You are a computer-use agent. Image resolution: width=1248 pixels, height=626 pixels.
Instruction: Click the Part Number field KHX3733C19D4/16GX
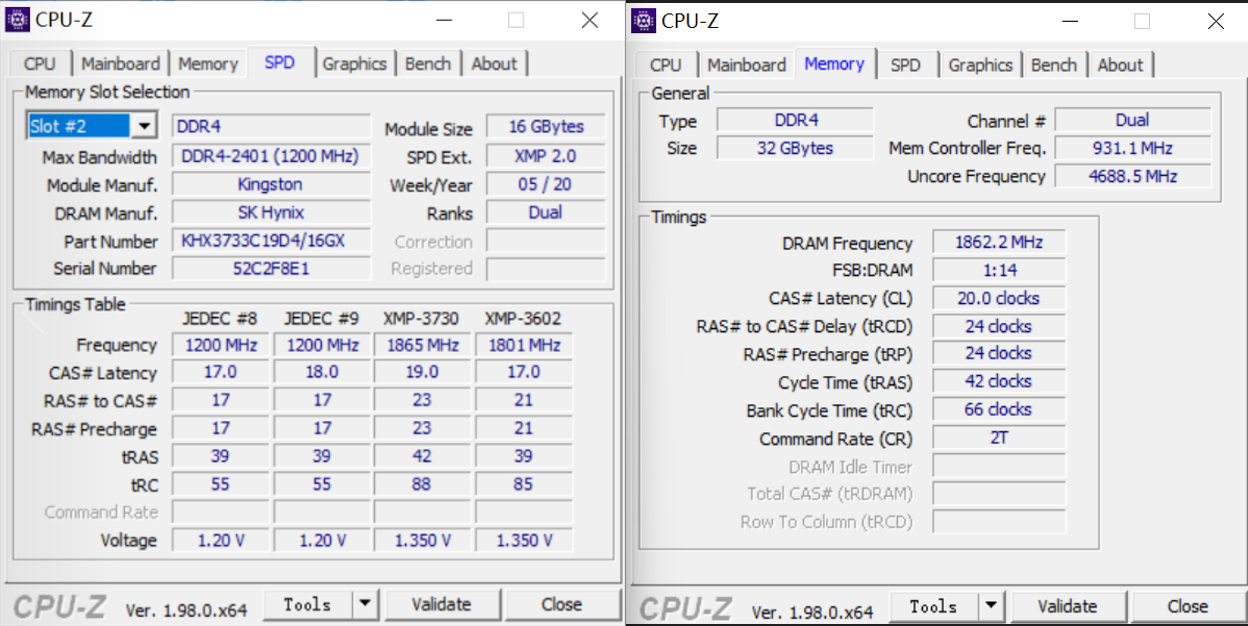pyautogui.click(x=271, y=241)
